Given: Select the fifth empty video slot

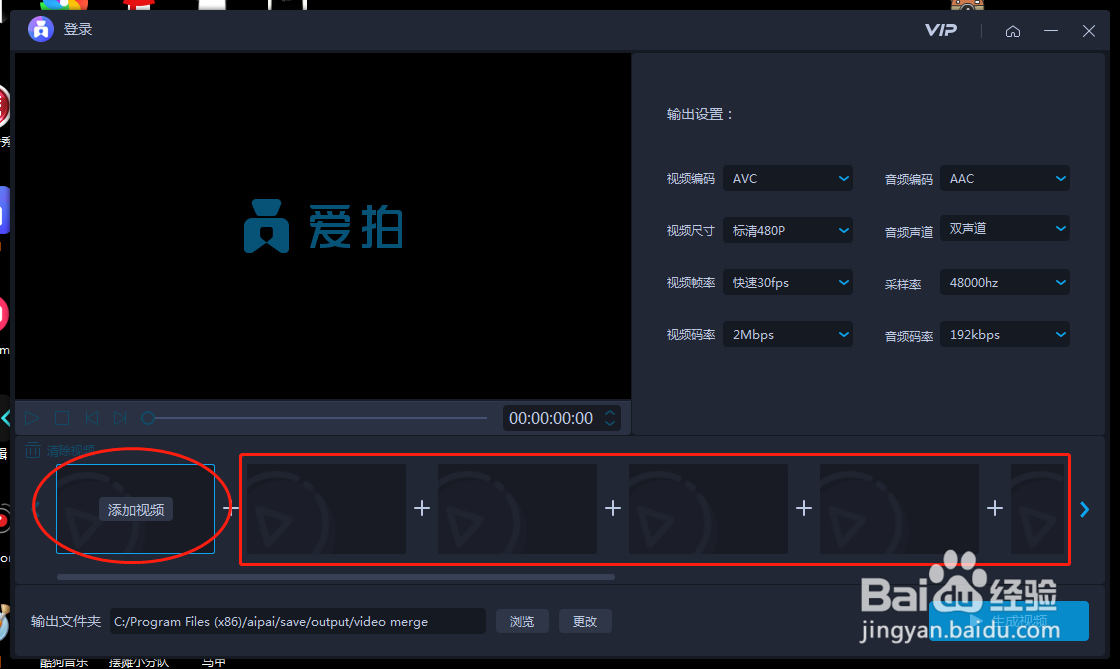Looking at the screenshot, I should coord(899,509).
